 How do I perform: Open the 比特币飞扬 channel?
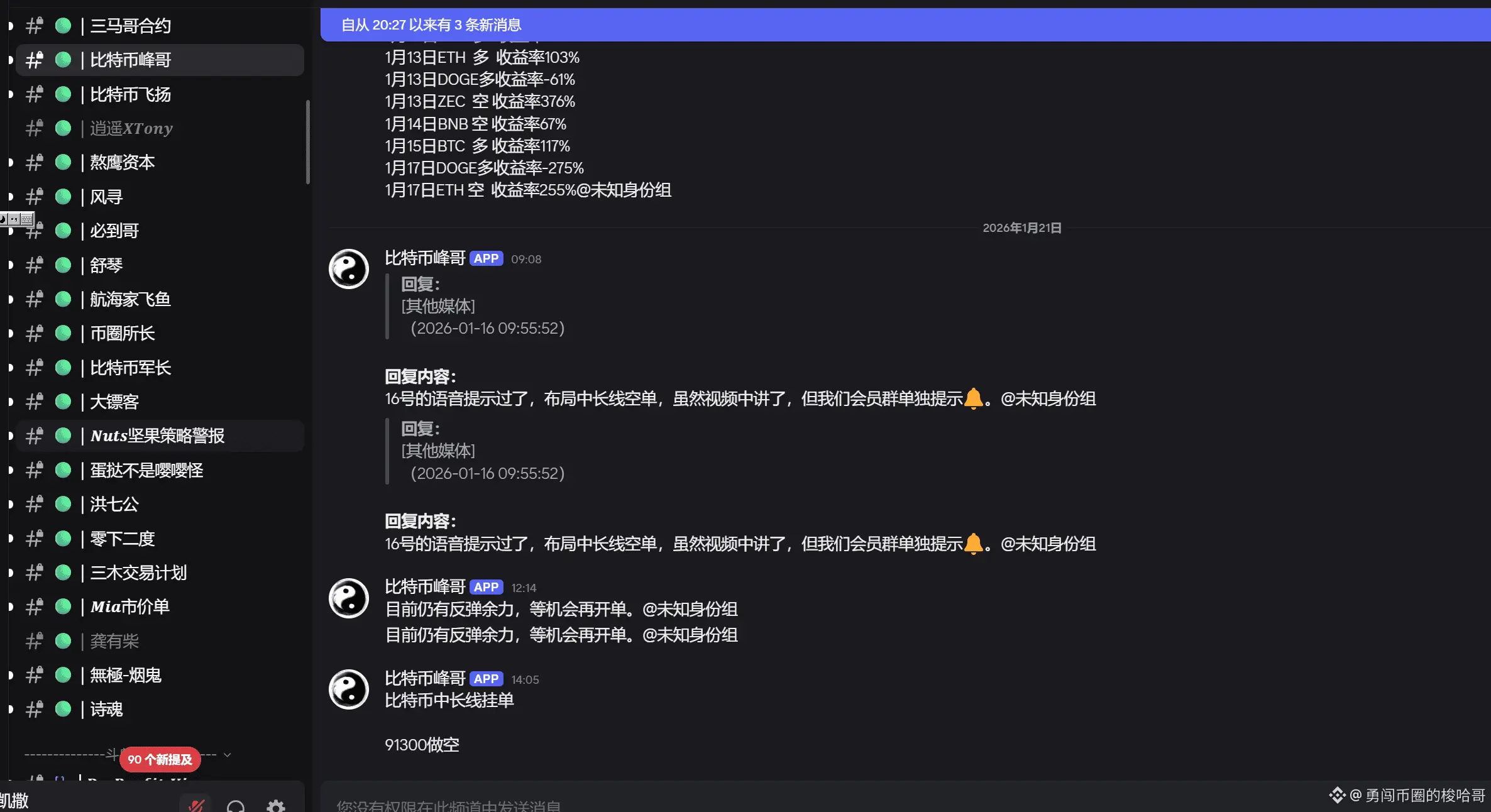[130, 94]
